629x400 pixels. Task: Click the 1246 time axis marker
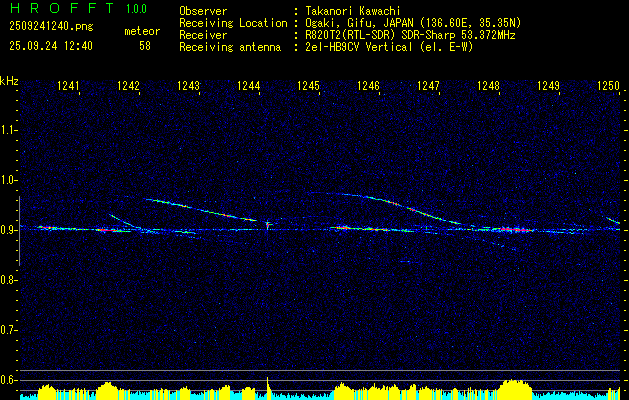click(368, 85)
